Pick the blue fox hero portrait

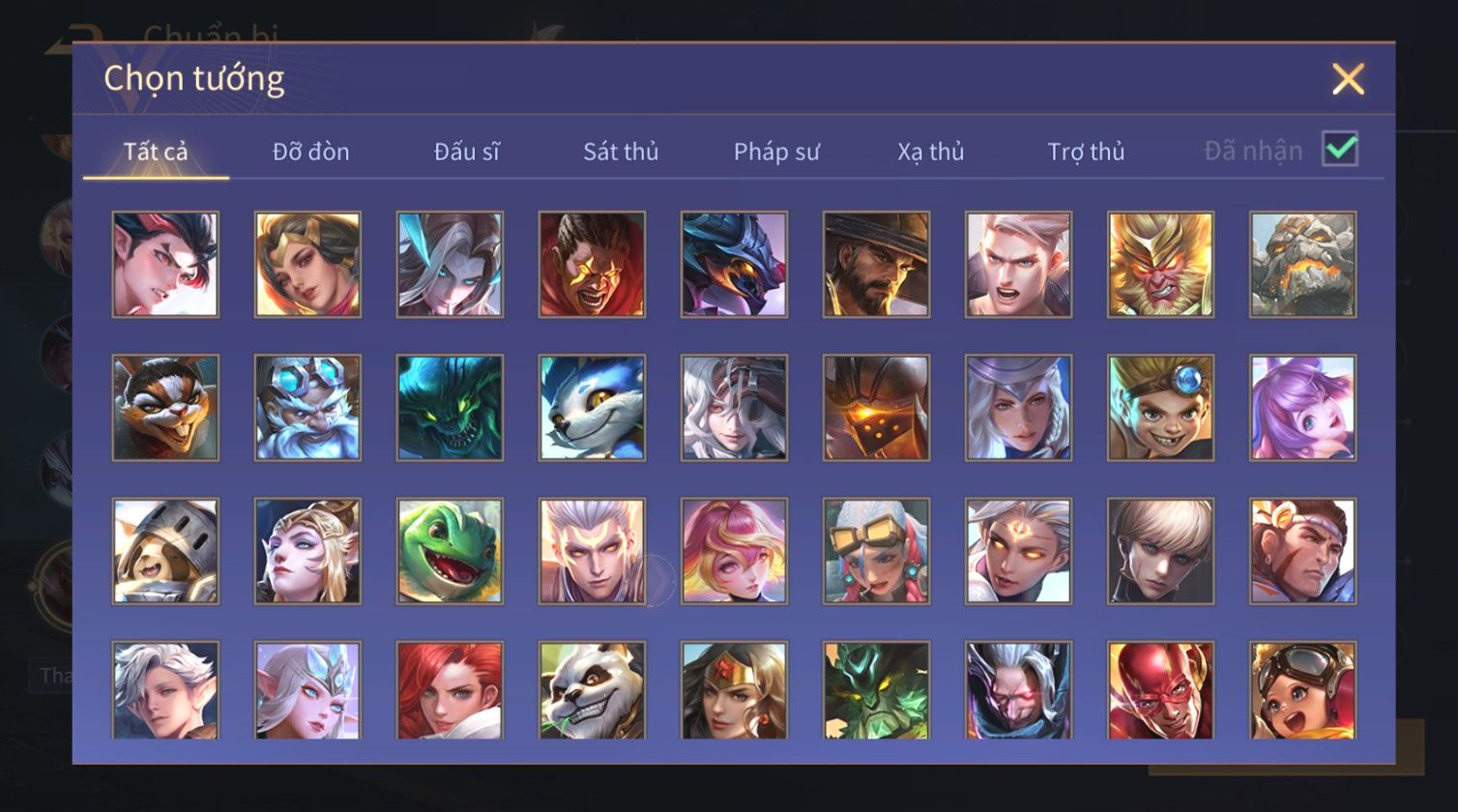[x=592, y=408]
